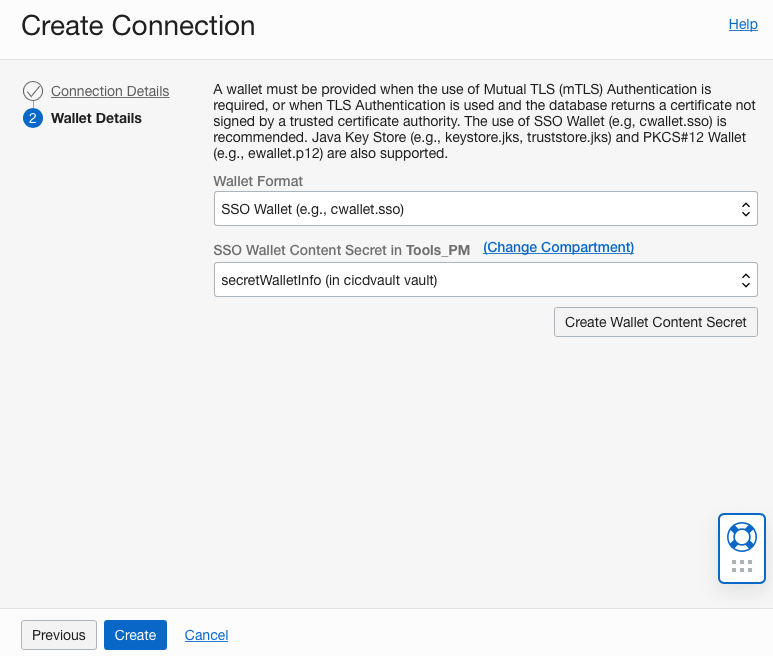Open the Help link

743,24
